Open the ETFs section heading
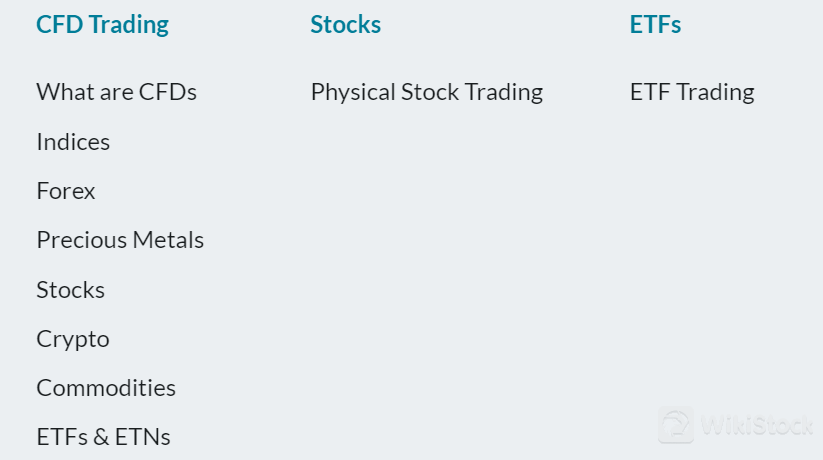 pos(655,25)
